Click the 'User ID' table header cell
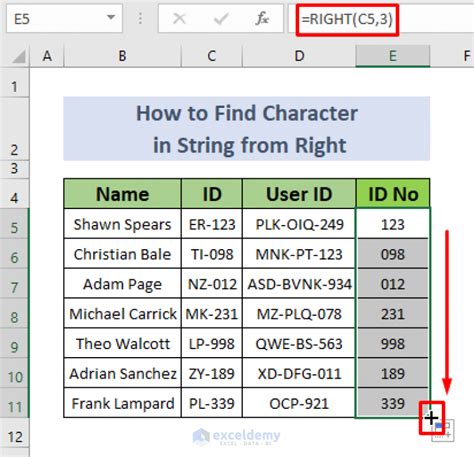The height and width of the screenshot is (457, 474). click(299, 194)
